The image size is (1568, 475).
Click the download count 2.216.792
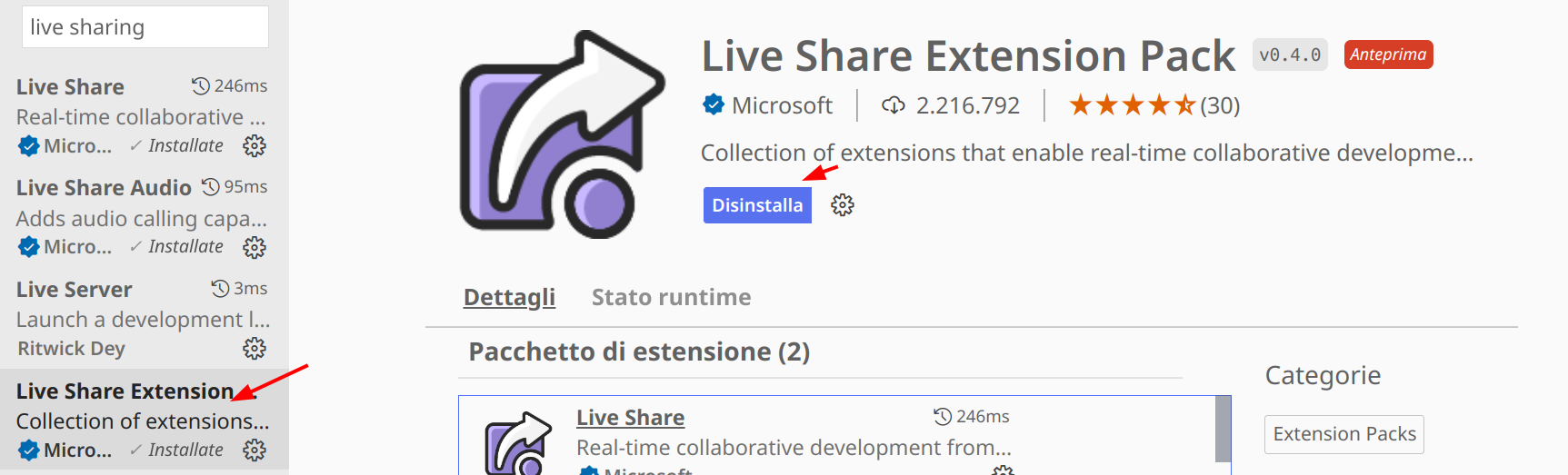[967, 105]
